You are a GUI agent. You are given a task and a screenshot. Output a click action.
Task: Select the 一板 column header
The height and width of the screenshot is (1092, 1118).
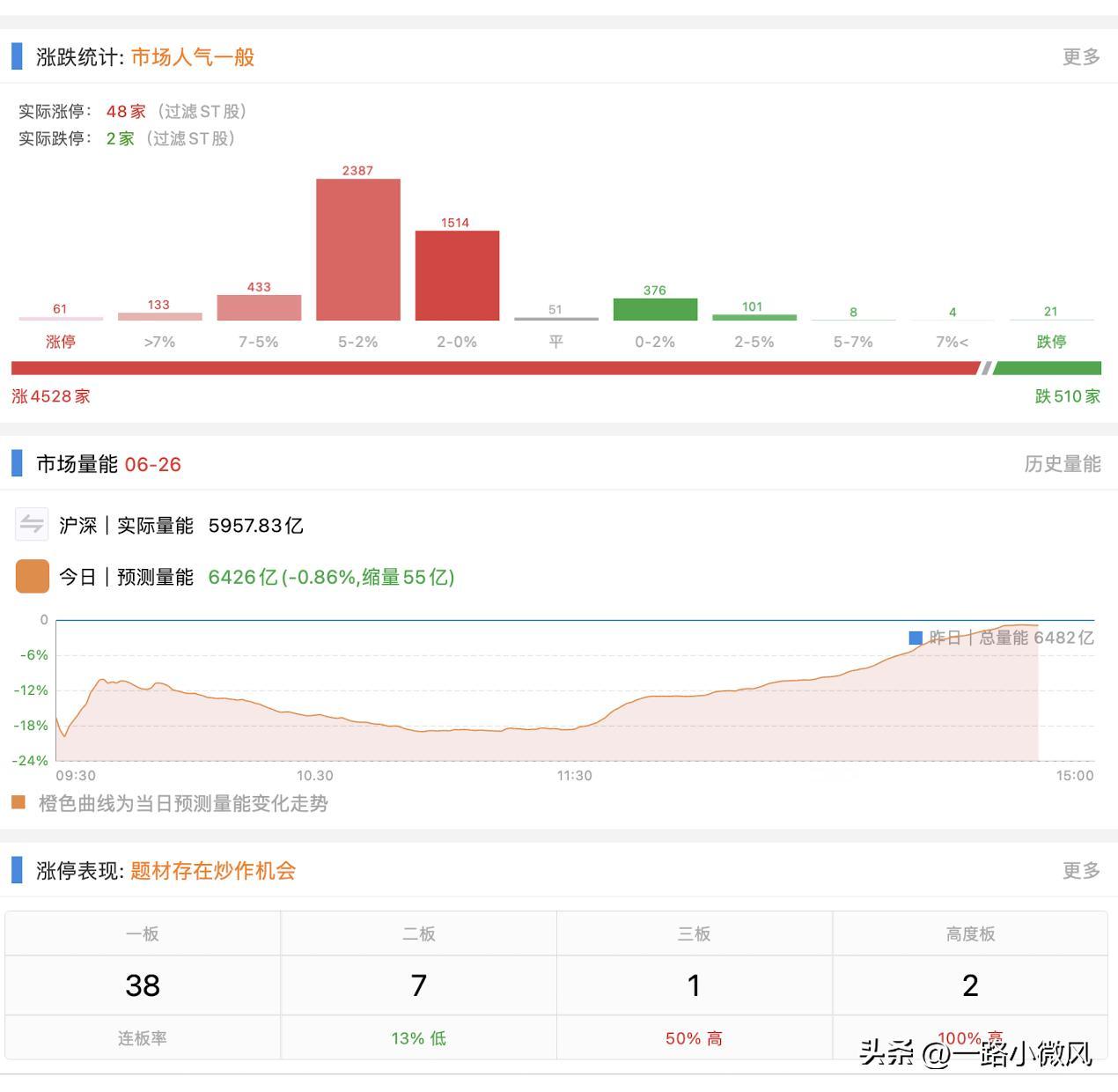(143, 933)
